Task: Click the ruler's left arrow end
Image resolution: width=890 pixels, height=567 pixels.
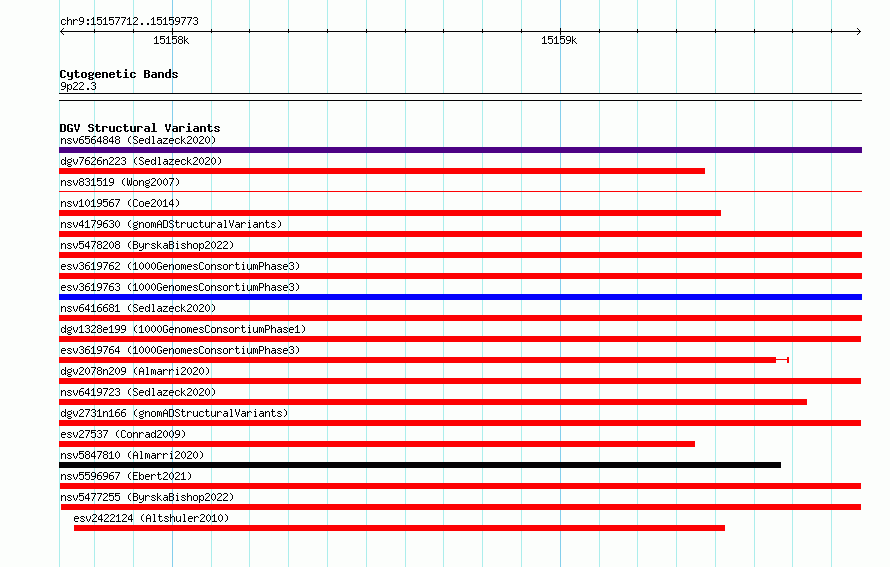Action: (63, 31)
